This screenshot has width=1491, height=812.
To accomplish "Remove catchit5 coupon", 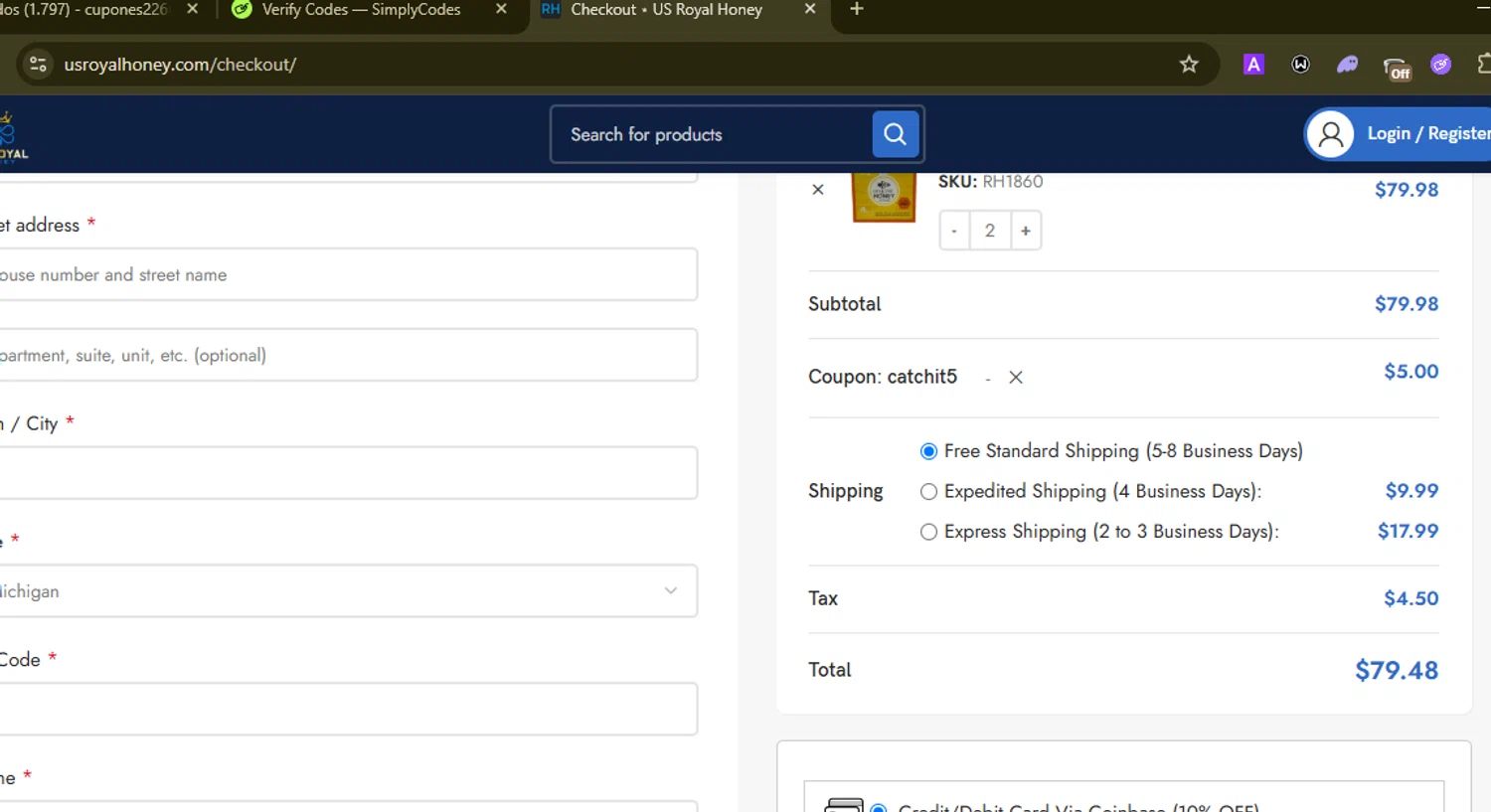I will tap(1016, 377).
